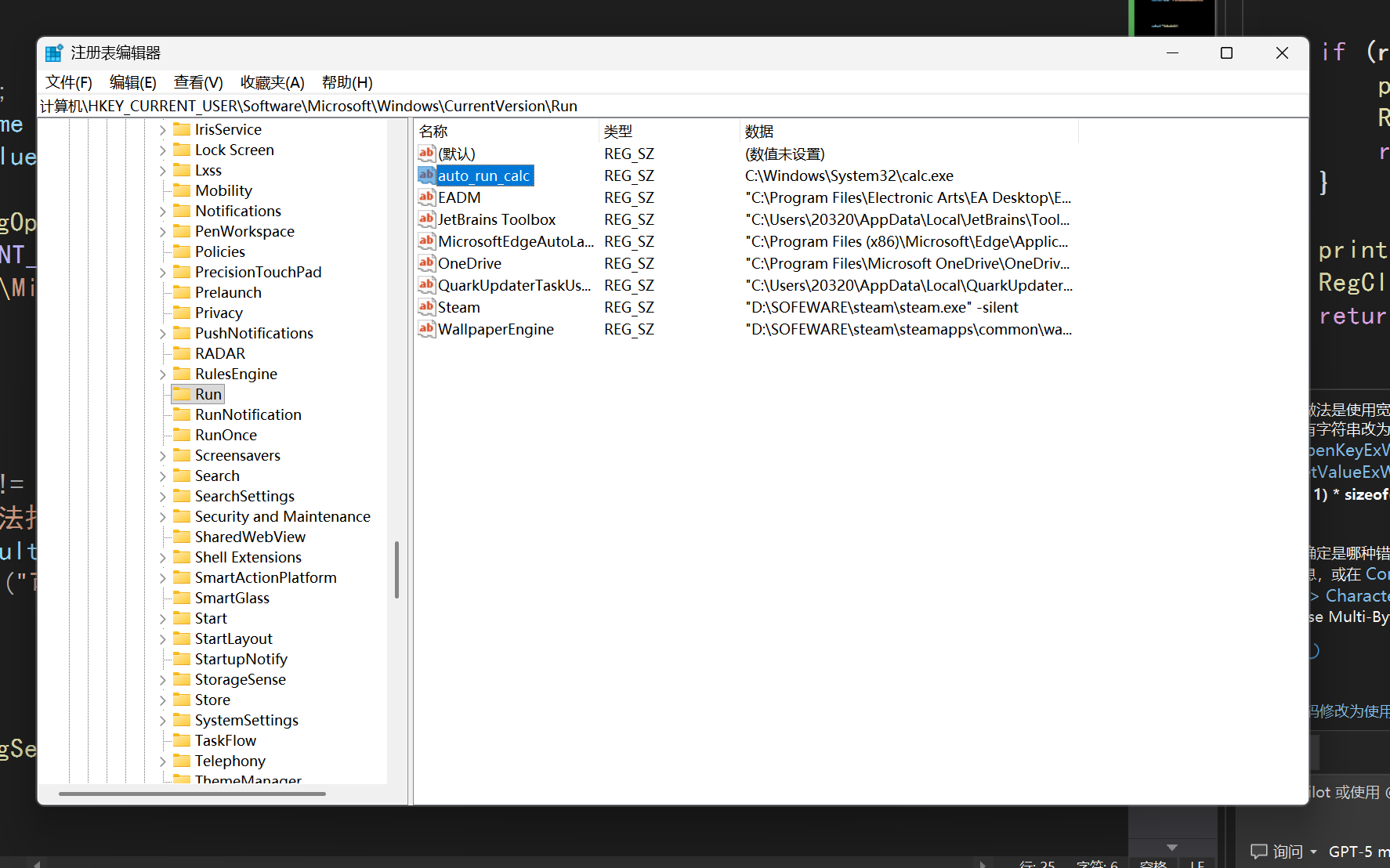
Task: Click the SmartGlass folder icon
Action: pos(182,597)
